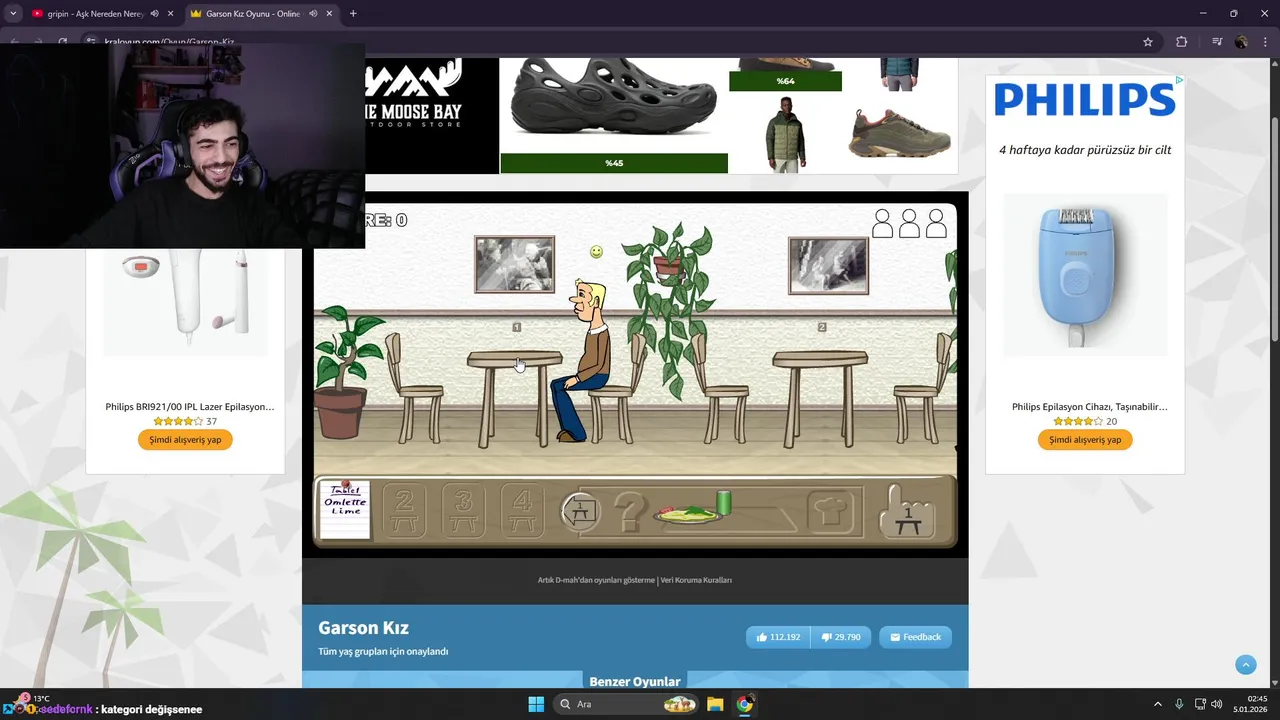Mute audio on the Garson Kız tab
Screen dimensions: 1280x720
point(313,14)
